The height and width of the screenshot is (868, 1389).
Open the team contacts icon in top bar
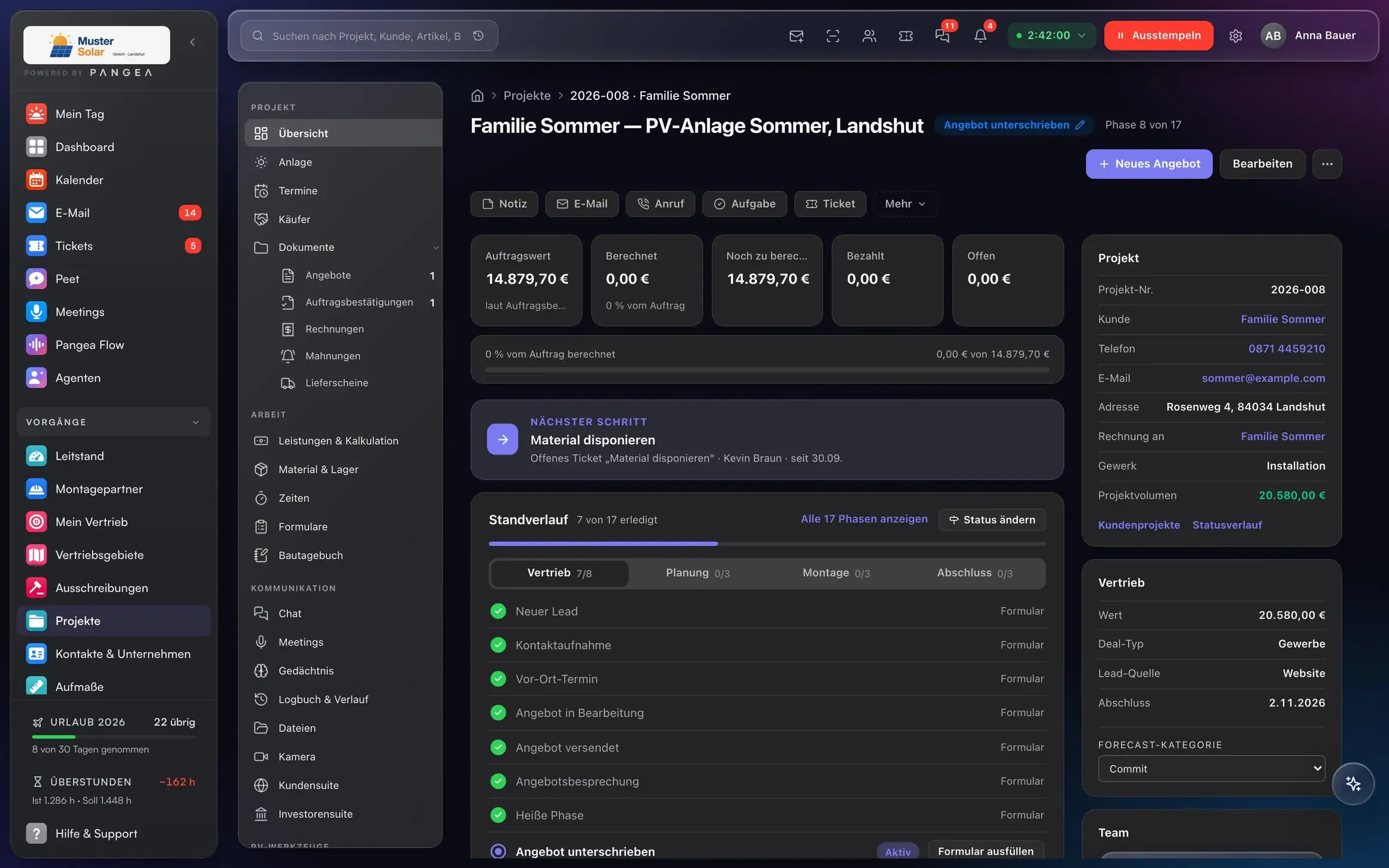point(869,36)
